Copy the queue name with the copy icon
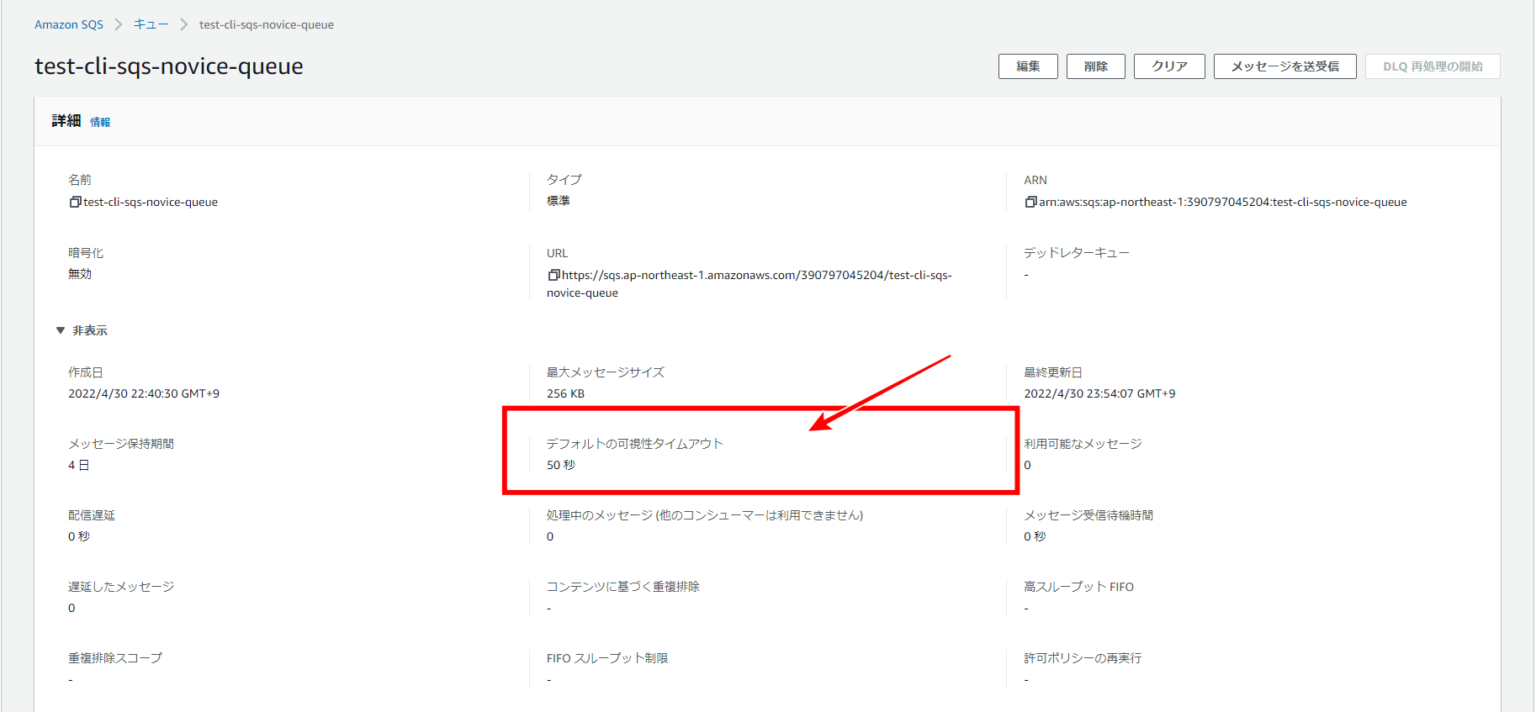This screenshot has width=1536, height=712. 75,202
